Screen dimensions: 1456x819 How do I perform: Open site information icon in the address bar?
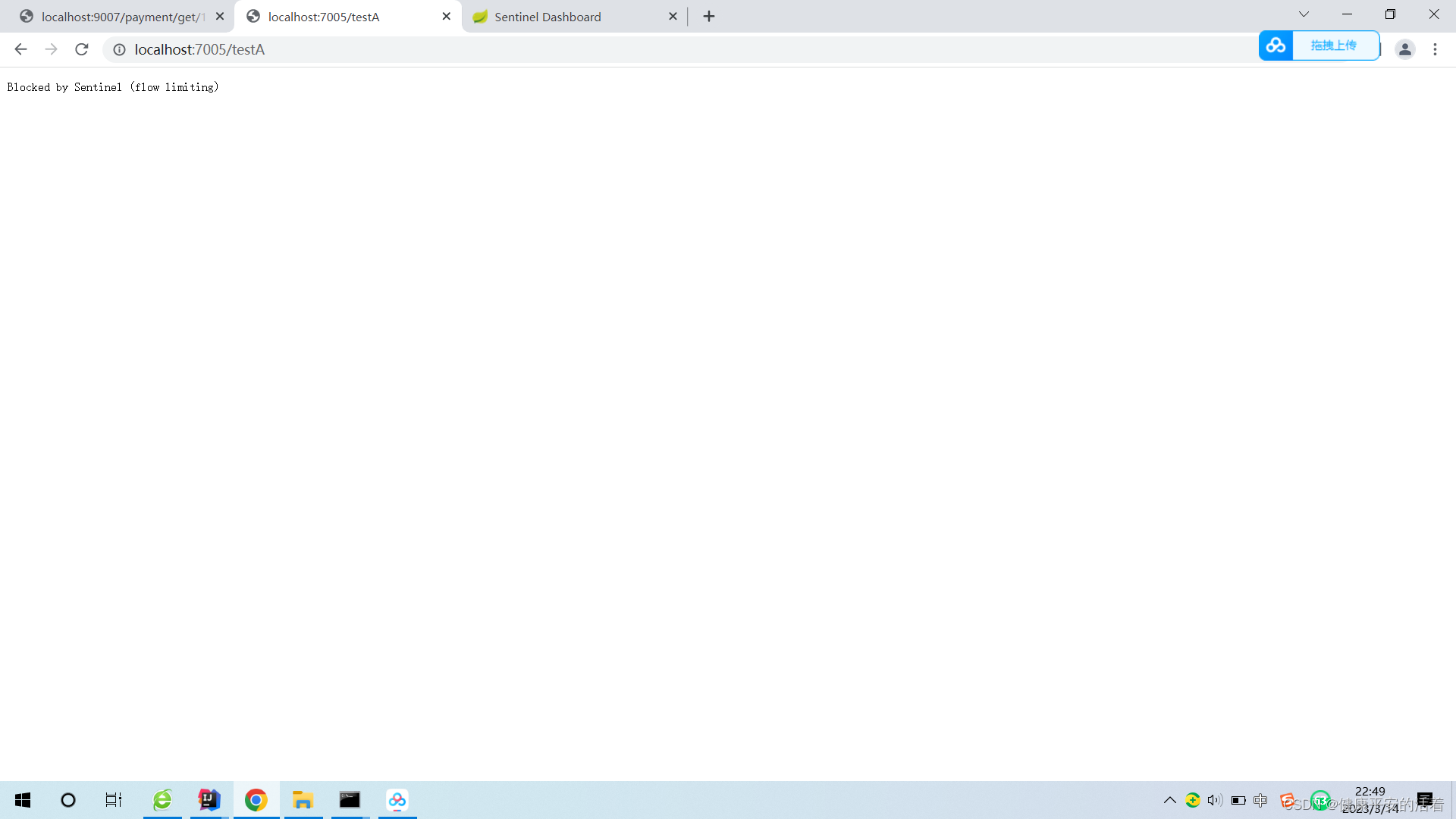119,49
